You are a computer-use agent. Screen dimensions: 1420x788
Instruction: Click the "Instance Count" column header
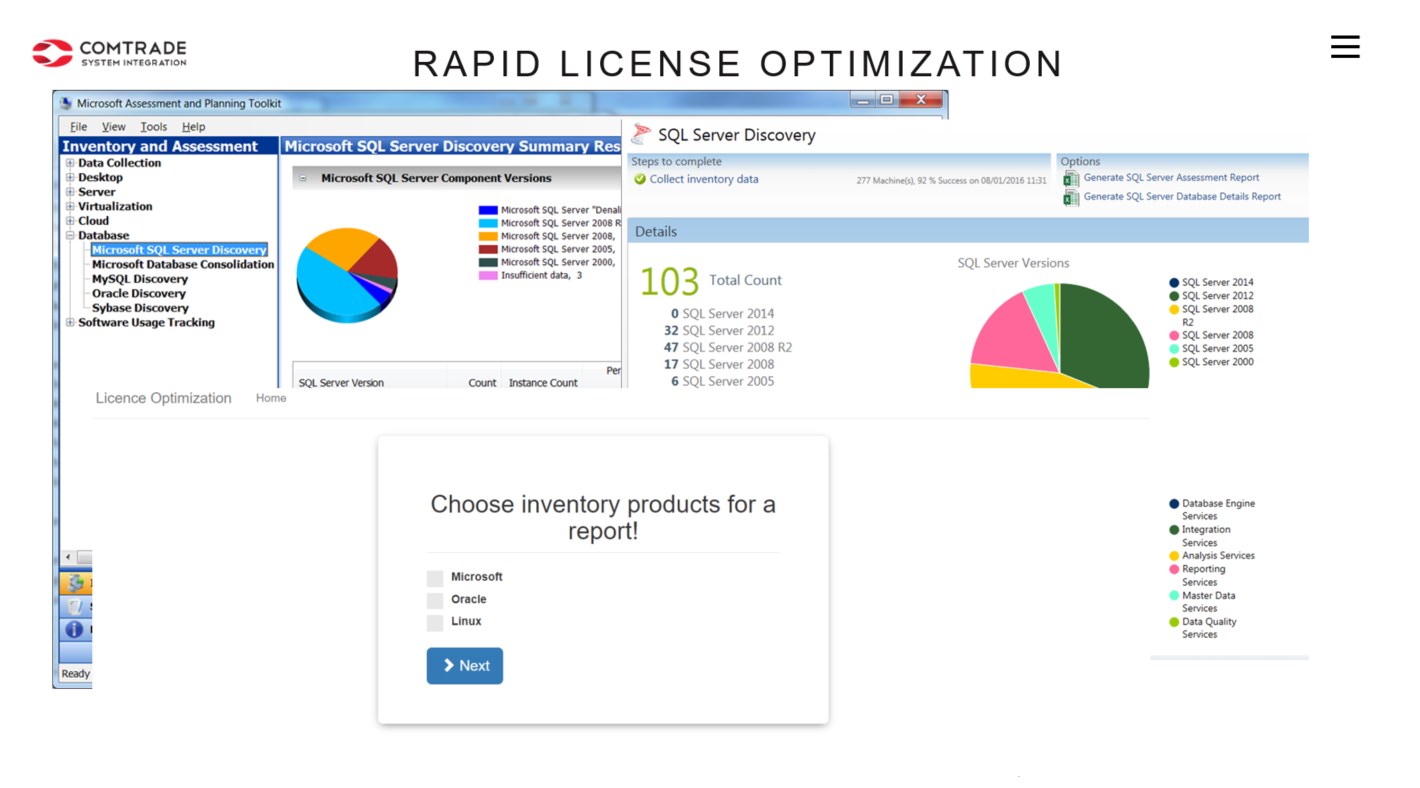point(543,383)
